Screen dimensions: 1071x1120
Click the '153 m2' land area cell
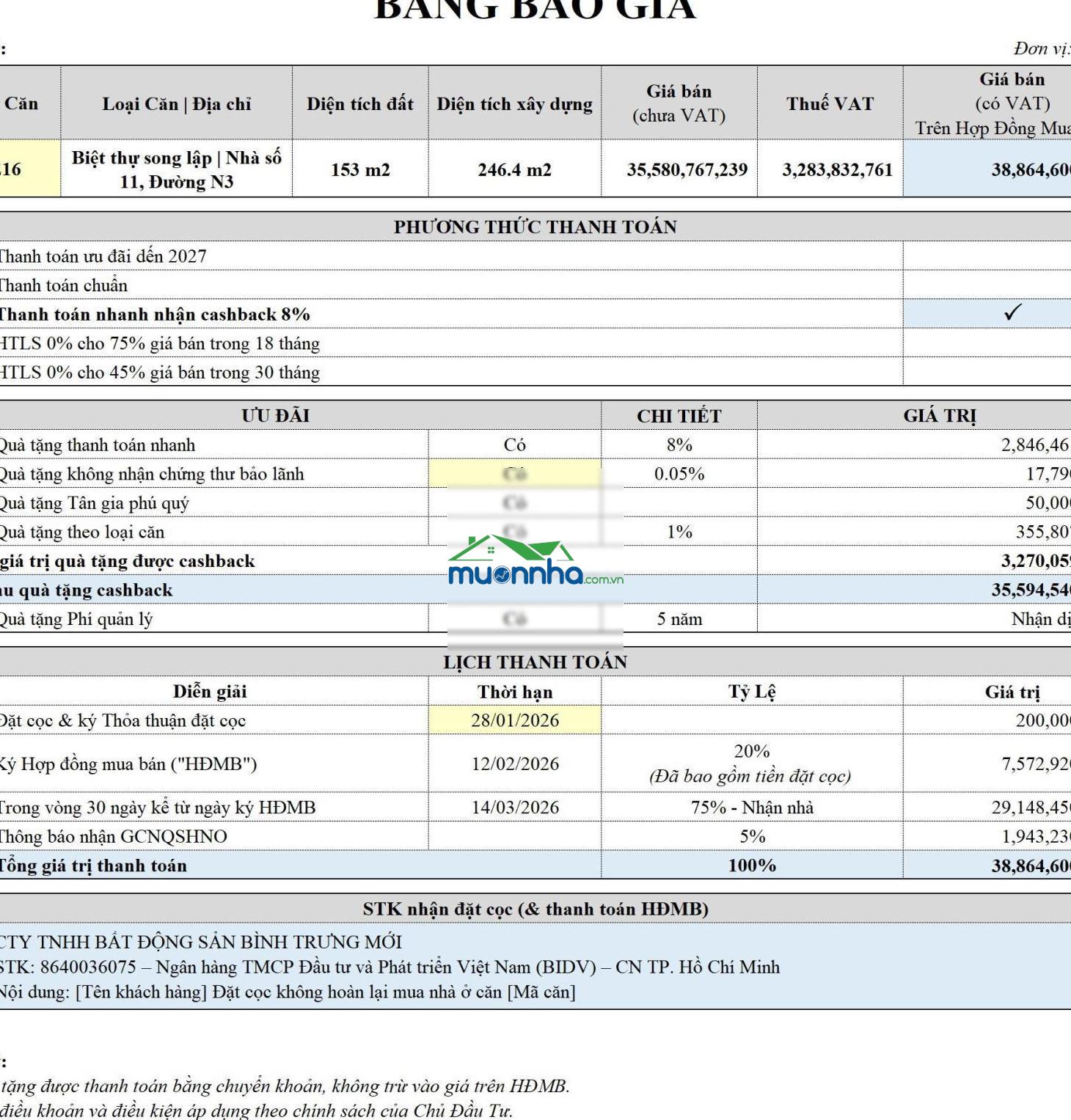point(360,169)
